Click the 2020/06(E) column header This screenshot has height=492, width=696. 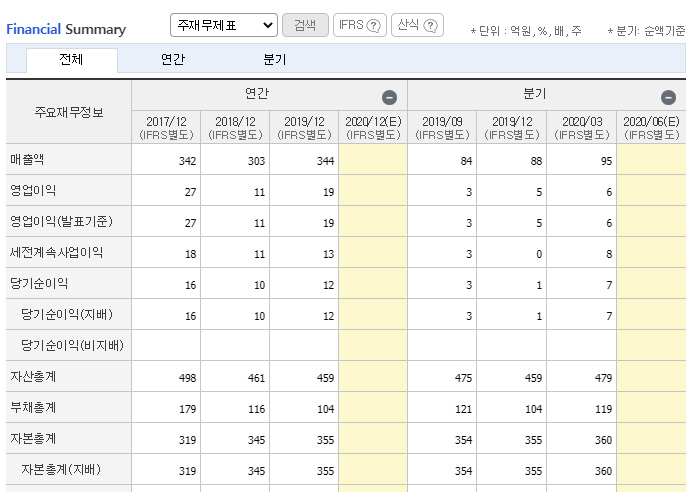(x=651, y=127)
